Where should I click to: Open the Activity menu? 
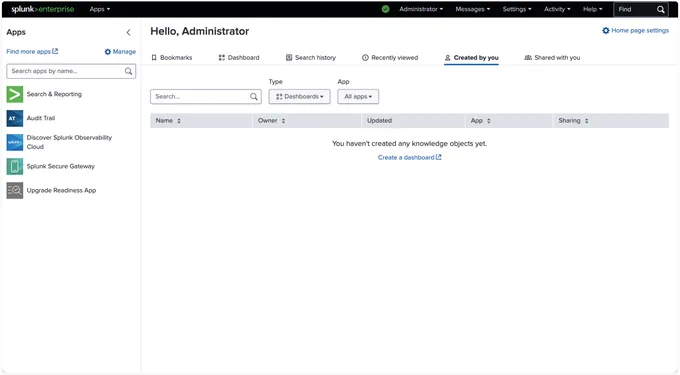[x=557, y=9]
